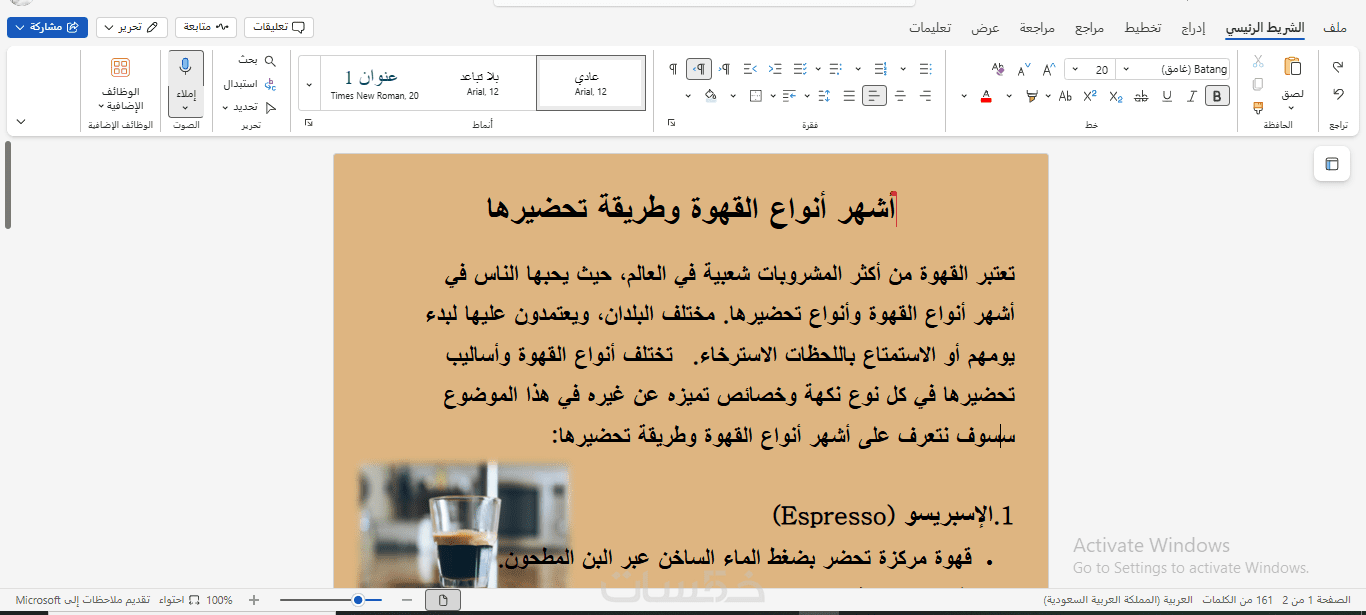1366x615 pixels.
Task: Apply the بلا تباعد No Spacing style
Action: (482, 83)
